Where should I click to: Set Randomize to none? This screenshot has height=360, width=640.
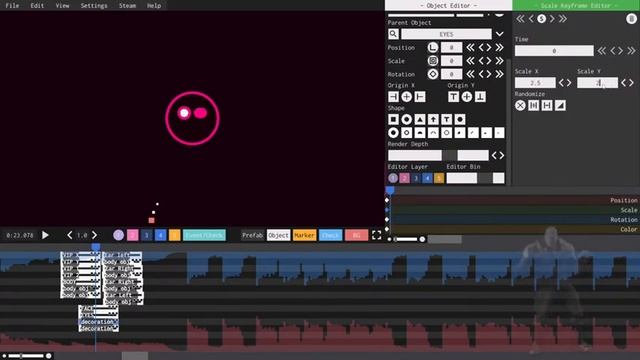coord(520,105)
